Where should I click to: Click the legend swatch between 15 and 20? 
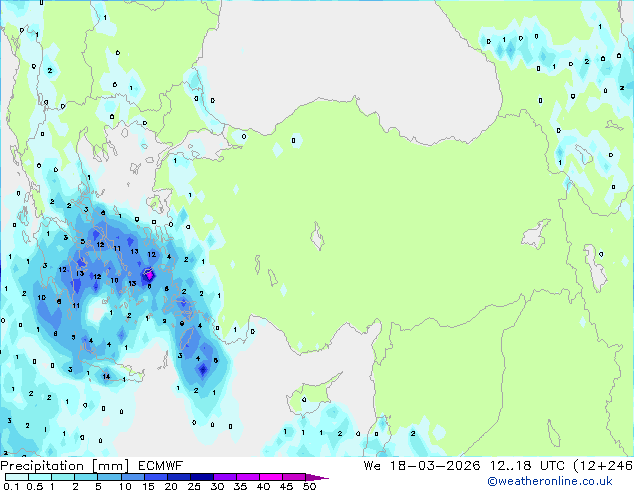[155, 477]
